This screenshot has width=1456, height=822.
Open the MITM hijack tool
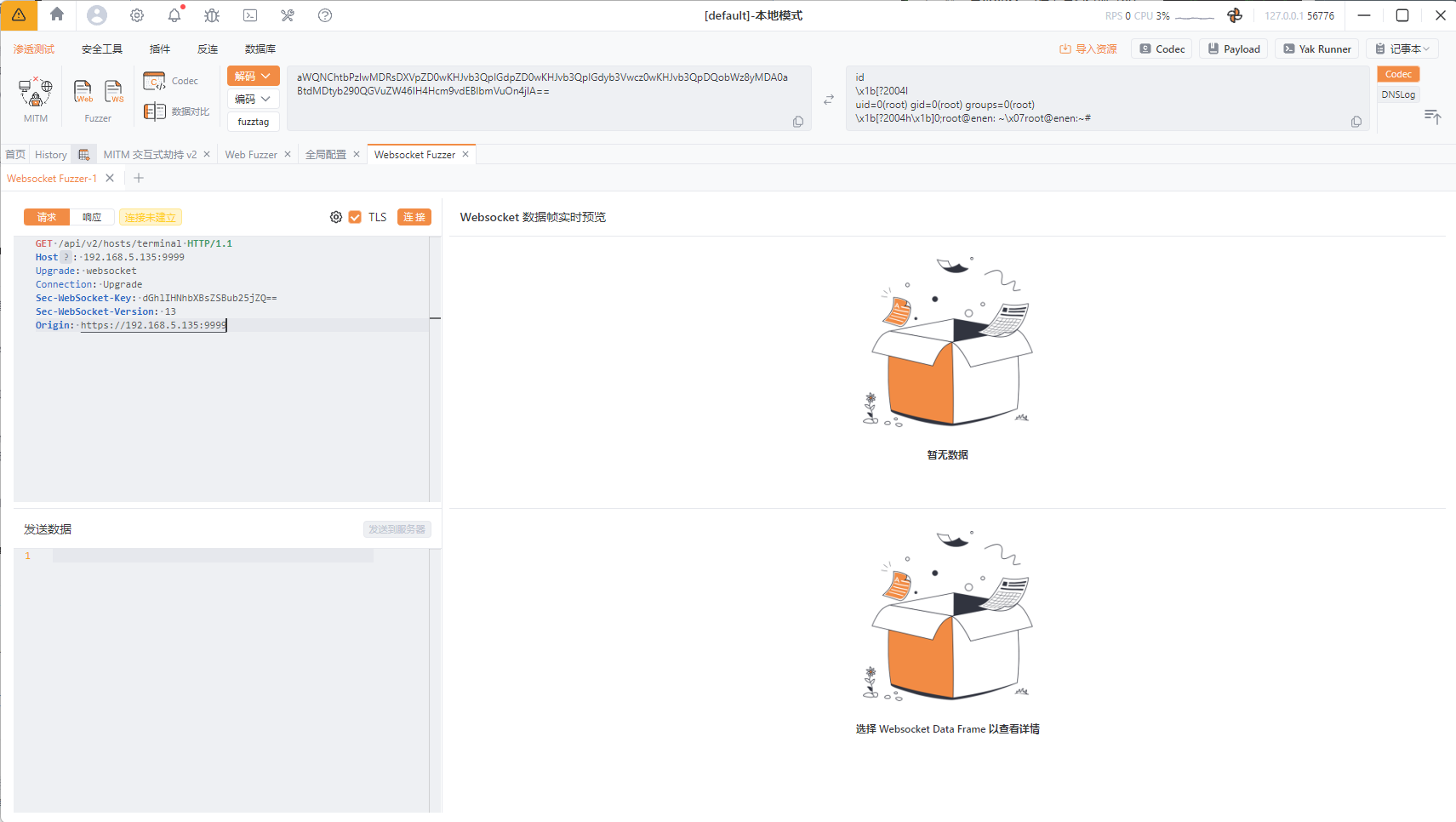(36, 92)
